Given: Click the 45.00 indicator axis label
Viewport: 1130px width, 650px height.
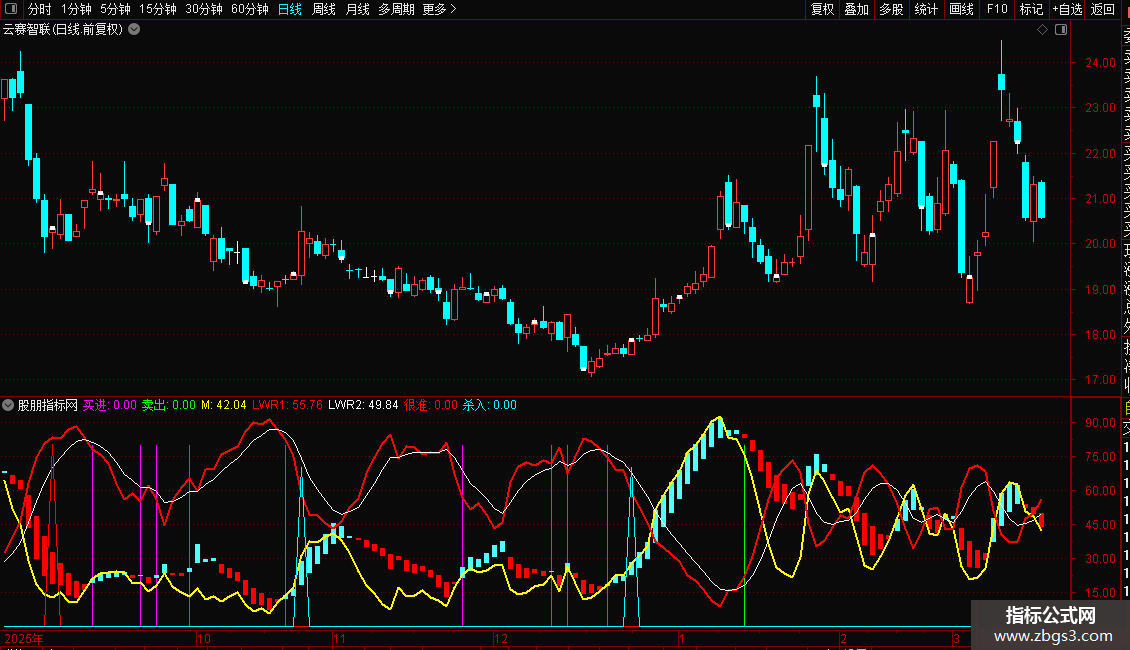Looking at the screenshot, I should point(1100,525).
